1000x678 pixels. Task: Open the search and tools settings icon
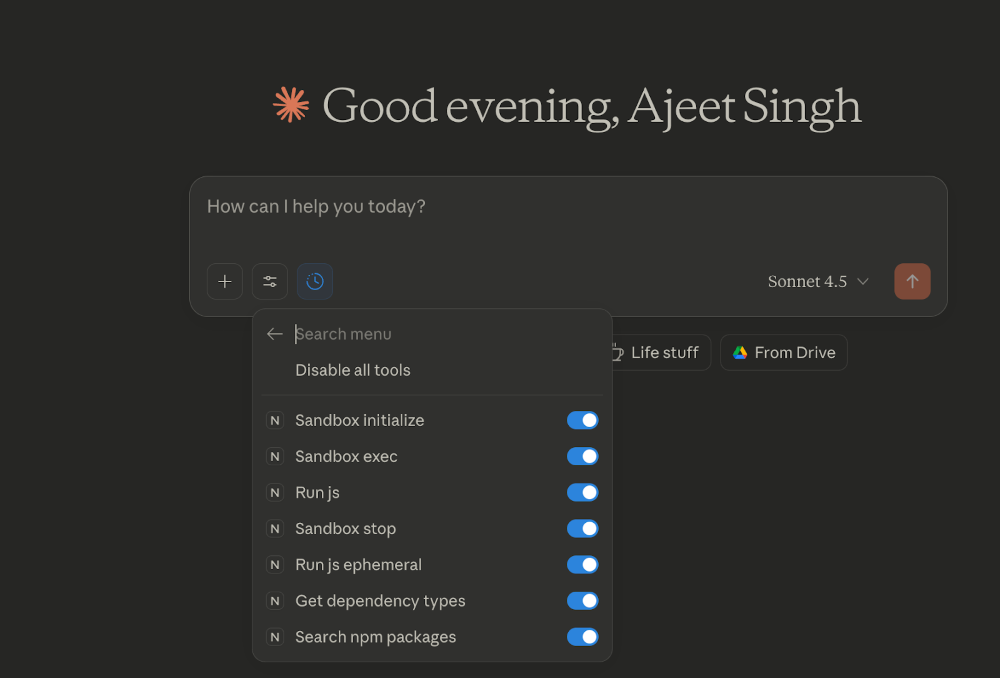(x=270, y=282)
